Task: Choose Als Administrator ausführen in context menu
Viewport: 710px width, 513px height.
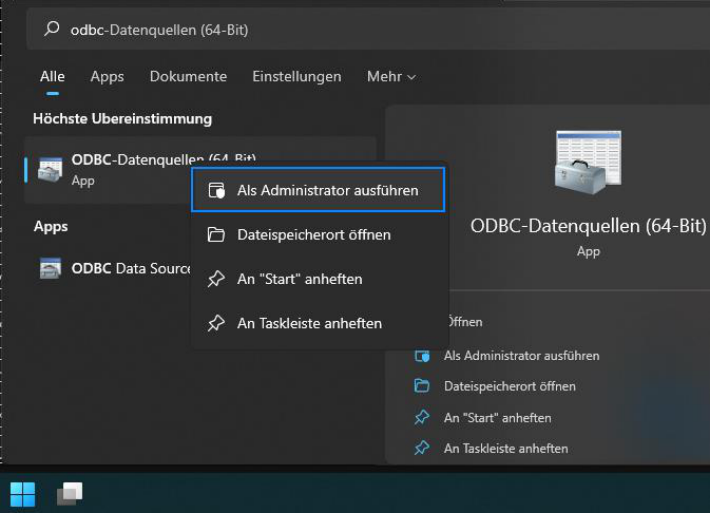Action: click(318, 190)
